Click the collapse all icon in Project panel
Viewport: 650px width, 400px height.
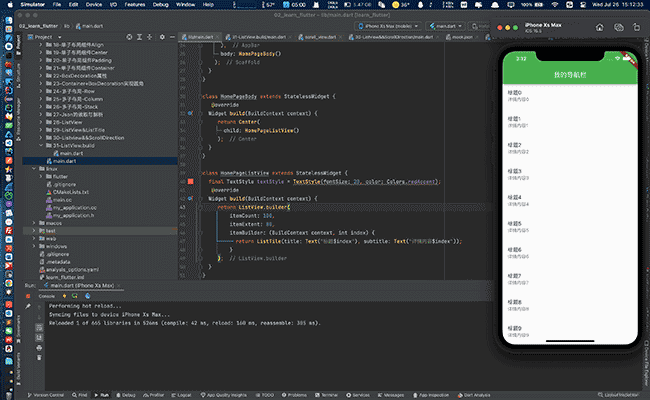pos(150,37)
